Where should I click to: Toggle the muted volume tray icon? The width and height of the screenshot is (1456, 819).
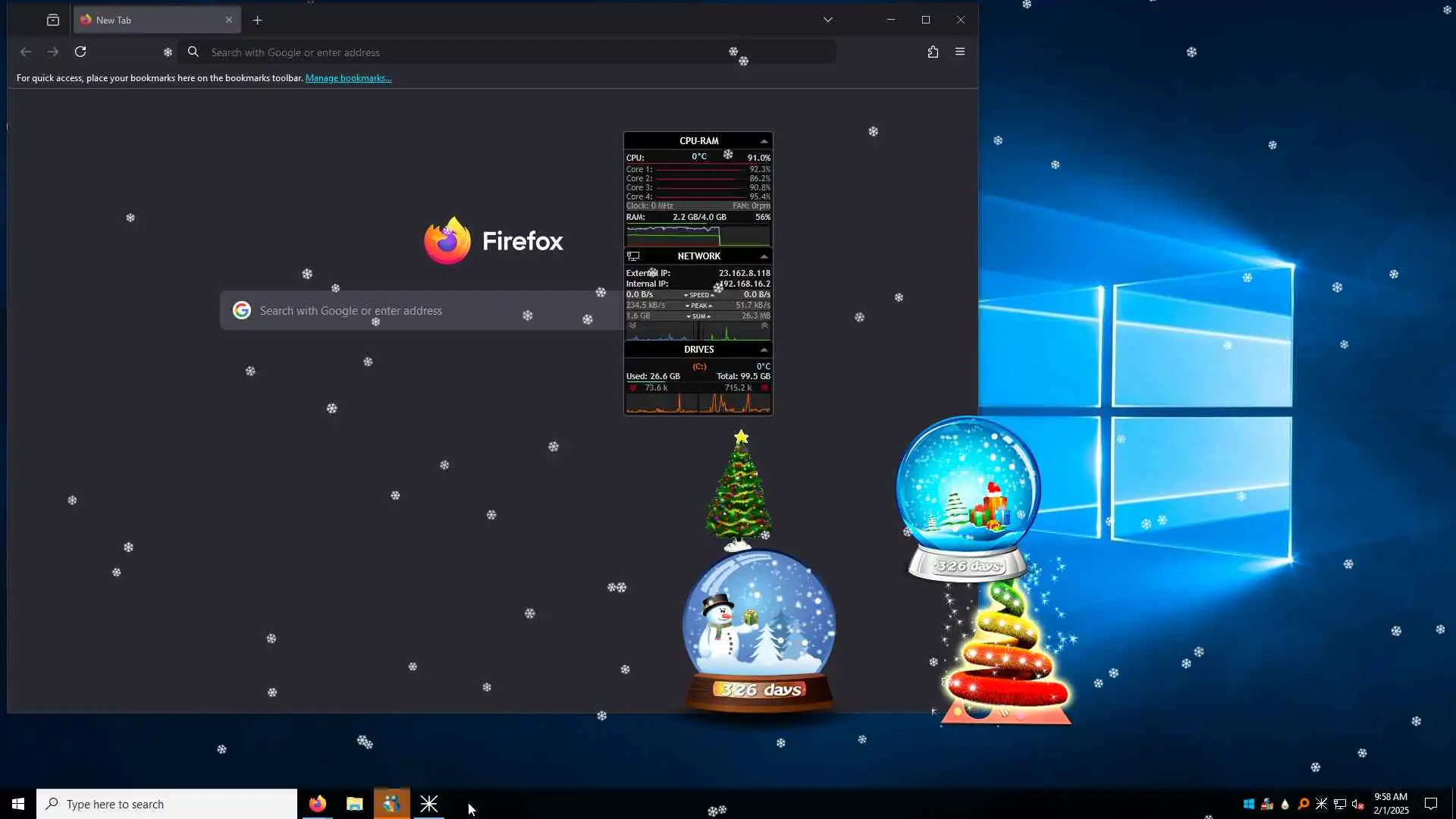(1358, 804)
